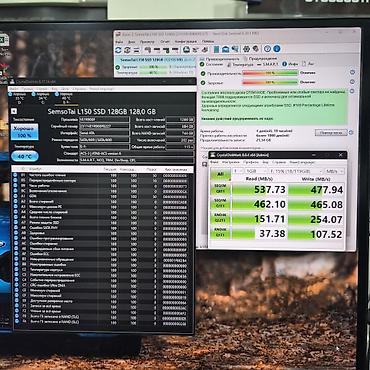Image resolution: width=370 pixels, height=370 pixels.
Task: Click the 477.94 write result in CrystalDiskMark
Action: (x=316, y=189)
